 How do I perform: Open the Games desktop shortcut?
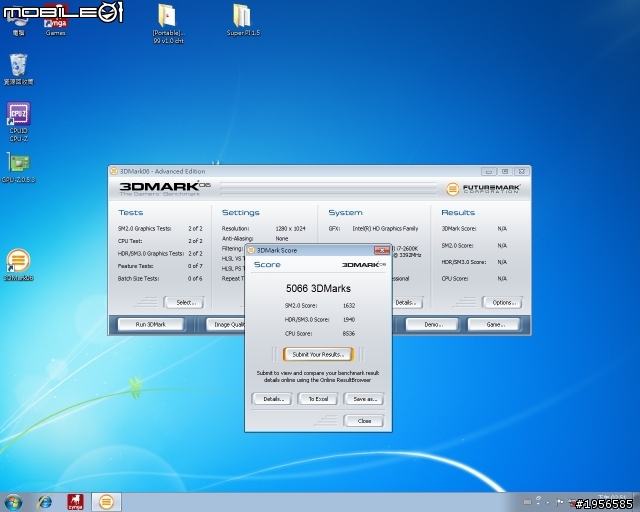(x=56, y=20)
